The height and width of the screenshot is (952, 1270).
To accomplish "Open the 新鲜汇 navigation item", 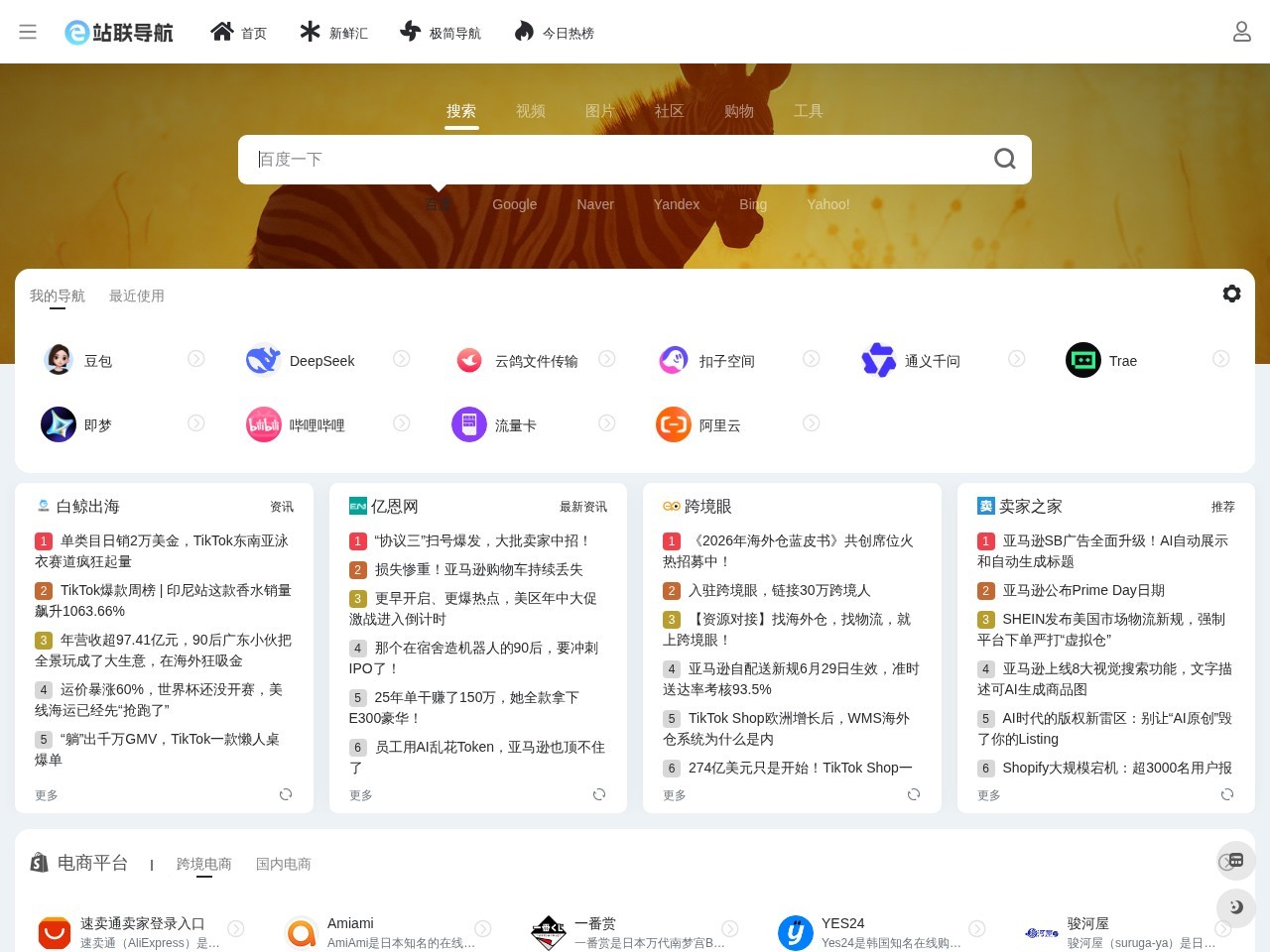I will coord(333,33).
